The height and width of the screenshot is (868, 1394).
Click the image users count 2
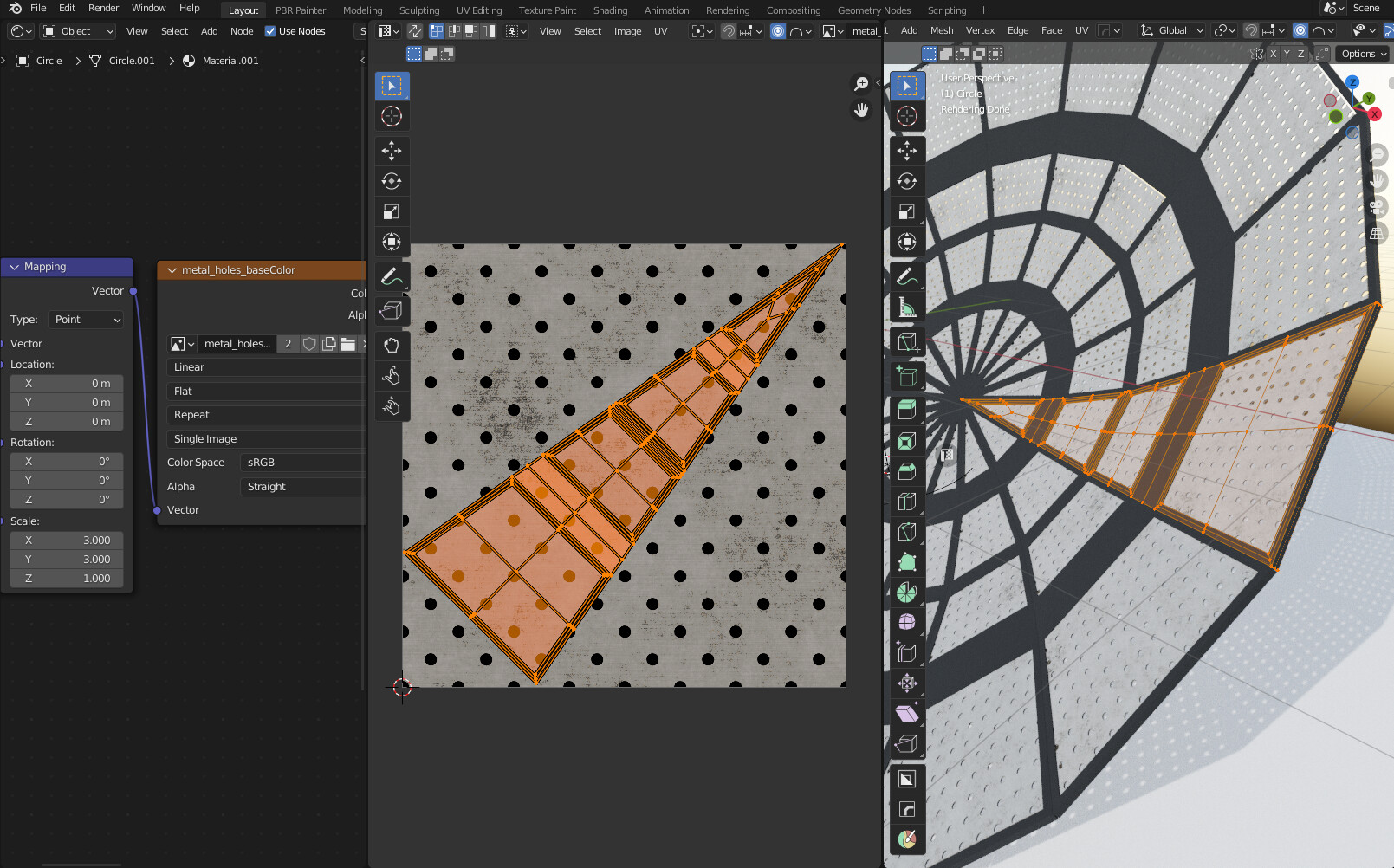click(x=289, y=344)
